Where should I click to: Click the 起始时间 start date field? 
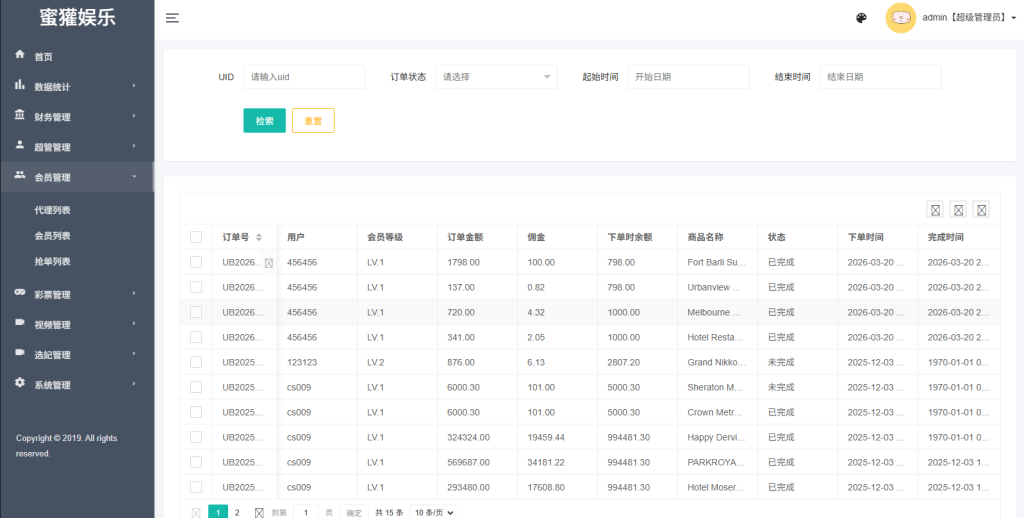click(688, 77)
